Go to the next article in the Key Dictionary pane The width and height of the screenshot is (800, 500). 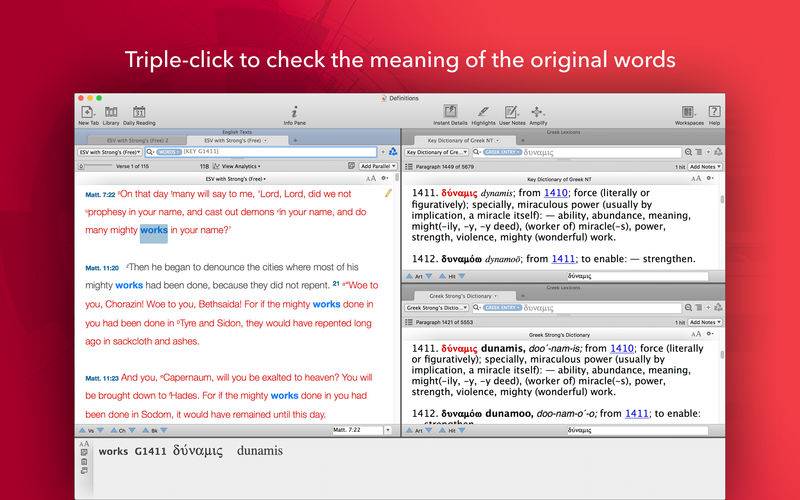point(429,276)
